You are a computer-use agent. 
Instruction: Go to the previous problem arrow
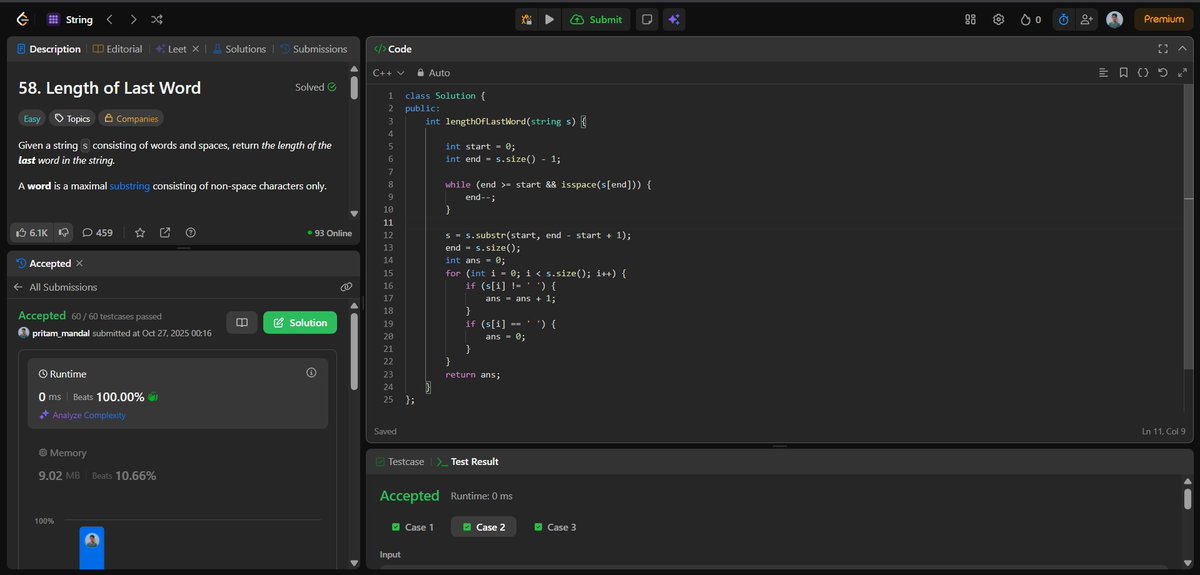109,19
